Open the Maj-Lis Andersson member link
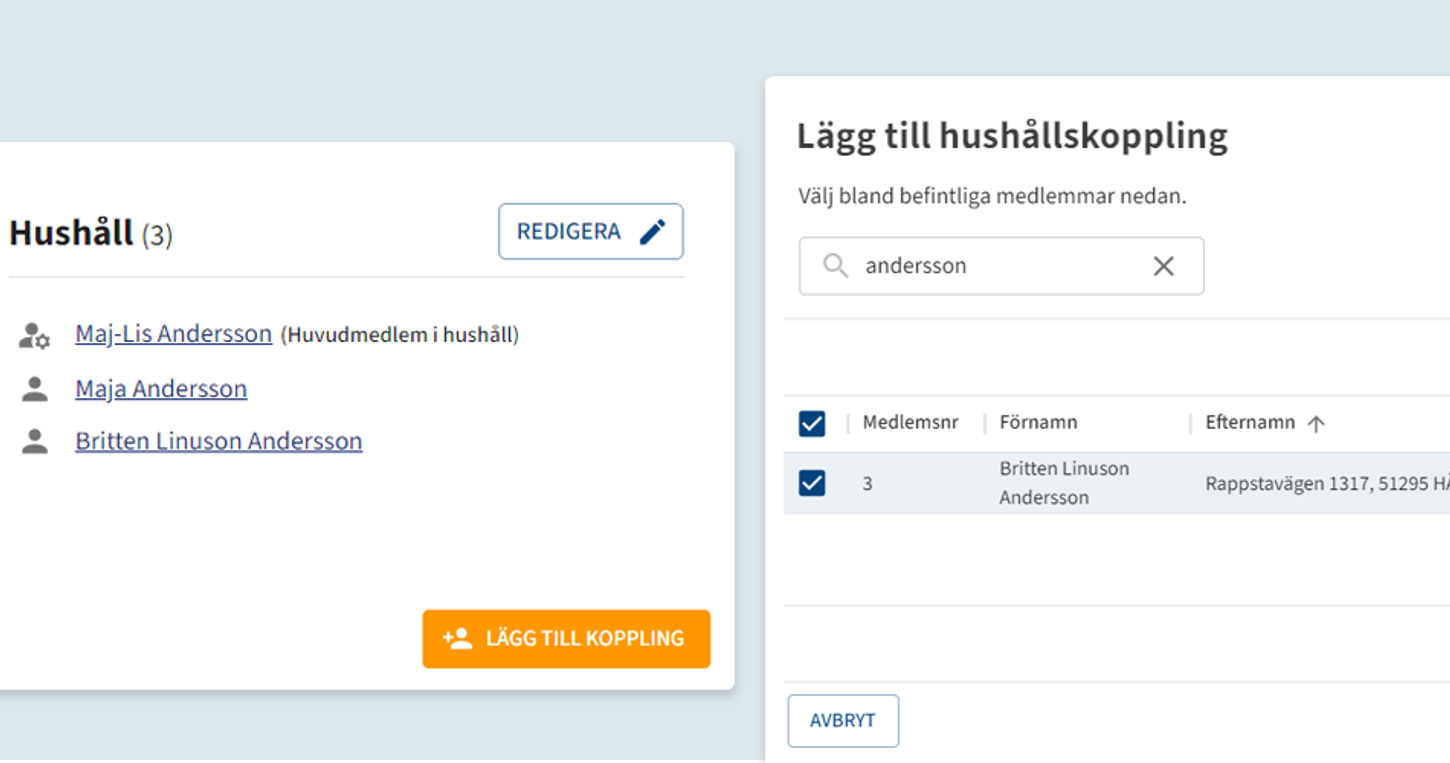Screen dimensions: 1450x763 (173, 334)
